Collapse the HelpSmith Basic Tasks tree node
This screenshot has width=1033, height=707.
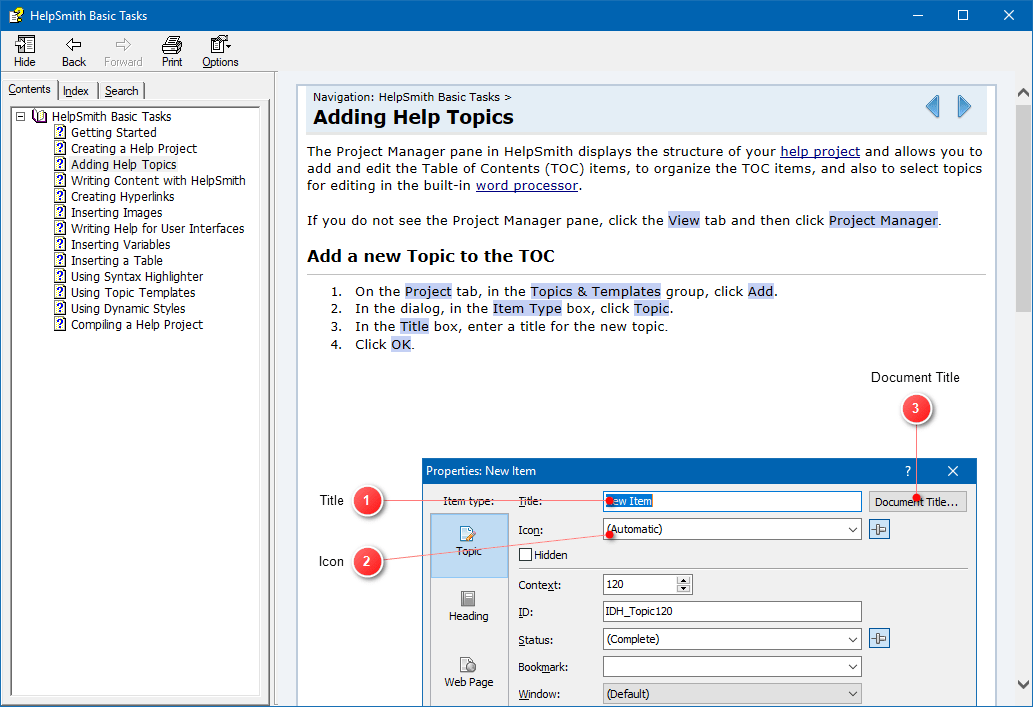click(x=20, y=117)
